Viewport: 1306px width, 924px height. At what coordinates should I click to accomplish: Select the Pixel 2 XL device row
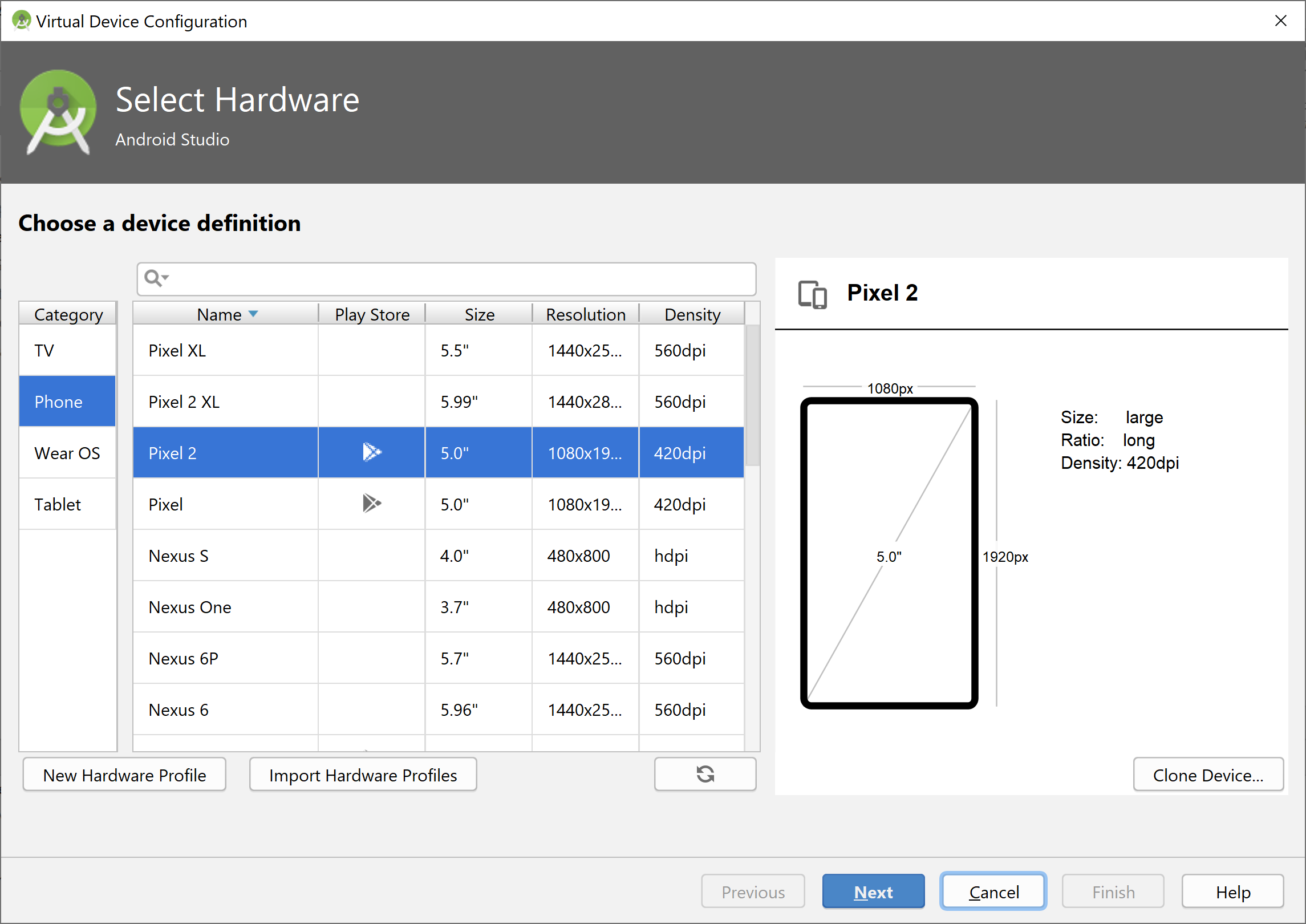pos(439,401)
